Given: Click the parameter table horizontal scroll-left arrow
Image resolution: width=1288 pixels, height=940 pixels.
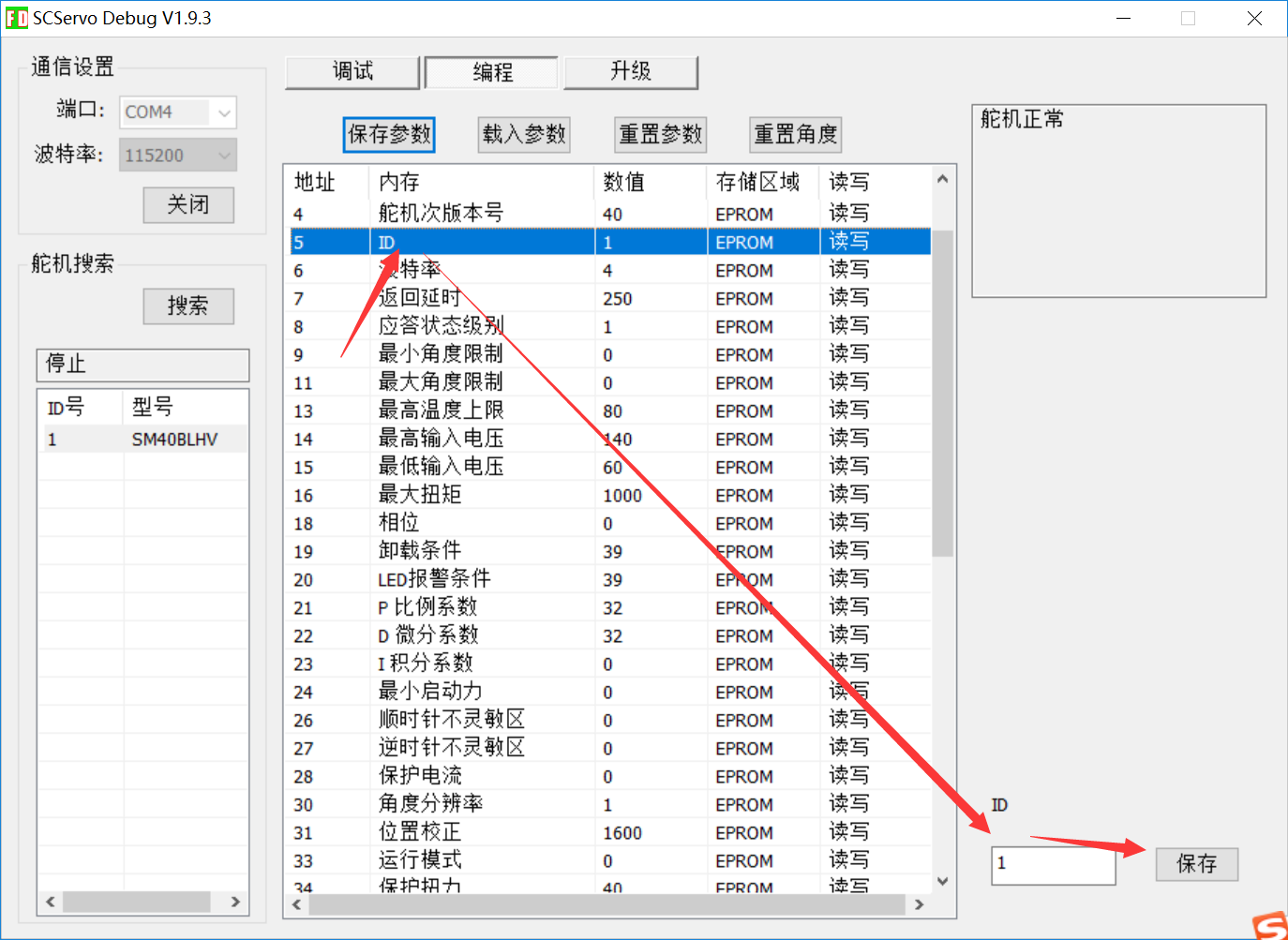Looking at the screenshot, I should [x=297, y=904].
